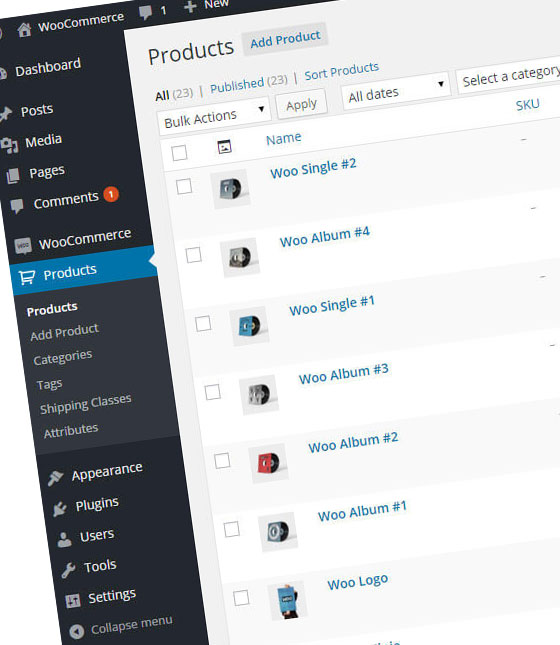Open the Bulk Actions dropdown
Viewport: 560px width, 645px height.
tap(214, 116)
